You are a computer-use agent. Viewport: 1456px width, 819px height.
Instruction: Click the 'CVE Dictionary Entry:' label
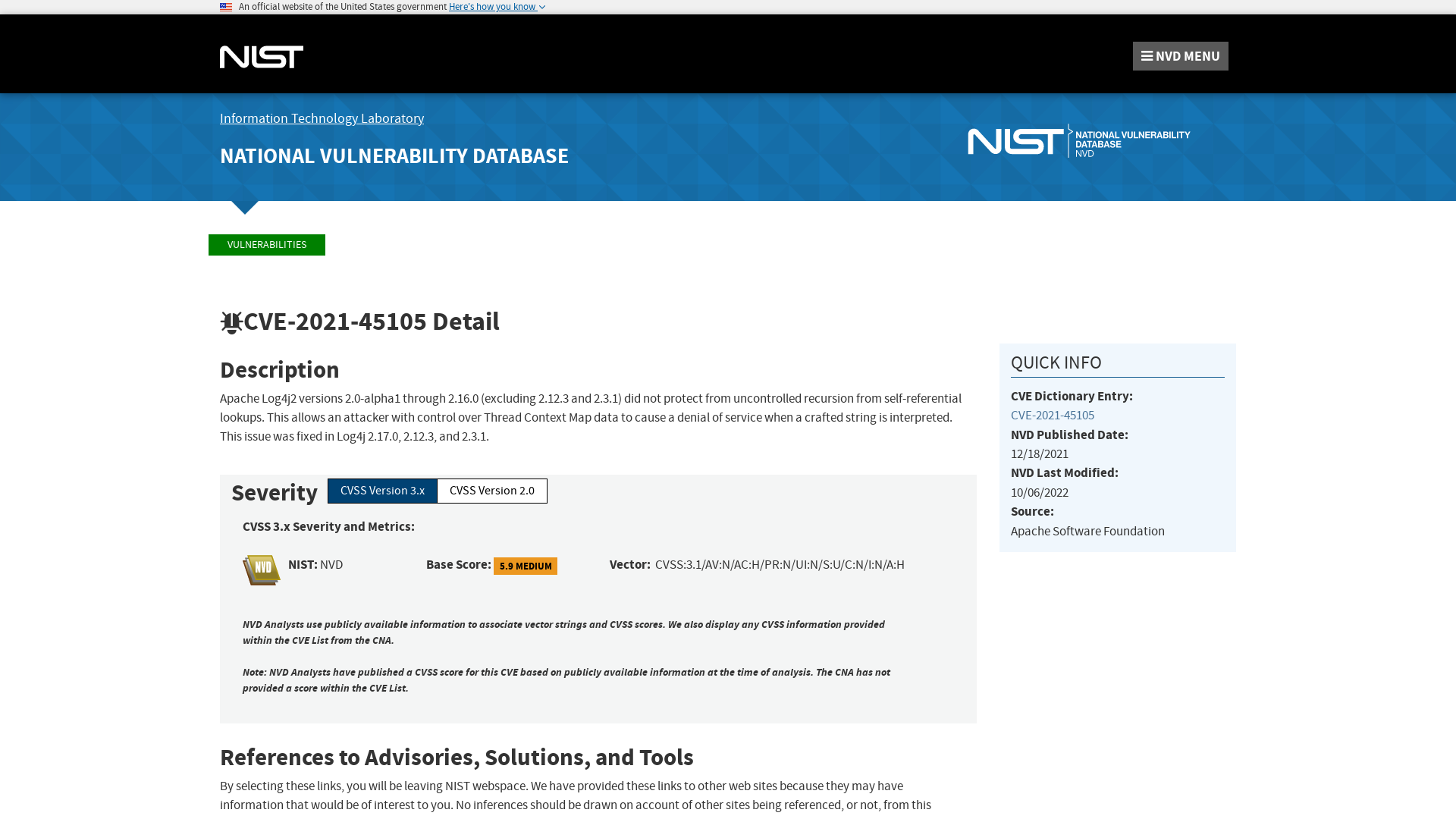pyautogui.click(x=1072, y=397)
